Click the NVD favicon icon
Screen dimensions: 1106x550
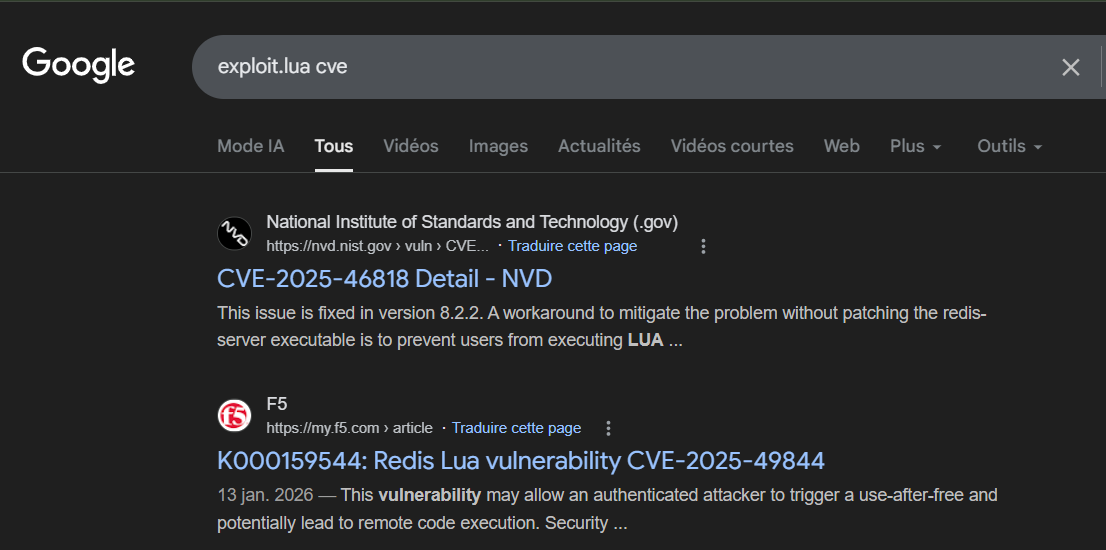(x=234, y=233)
